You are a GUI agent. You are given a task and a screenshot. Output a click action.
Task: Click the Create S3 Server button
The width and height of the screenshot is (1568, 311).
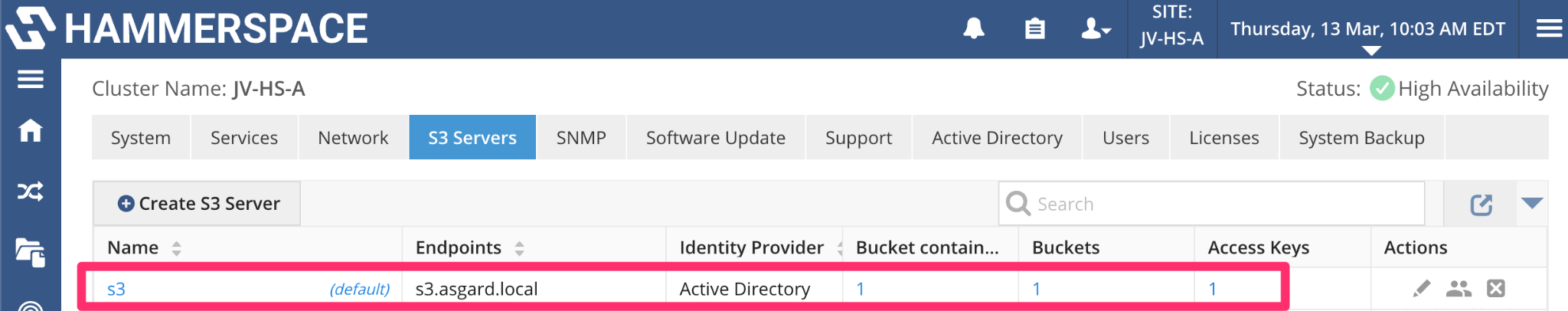coord(198,204)
